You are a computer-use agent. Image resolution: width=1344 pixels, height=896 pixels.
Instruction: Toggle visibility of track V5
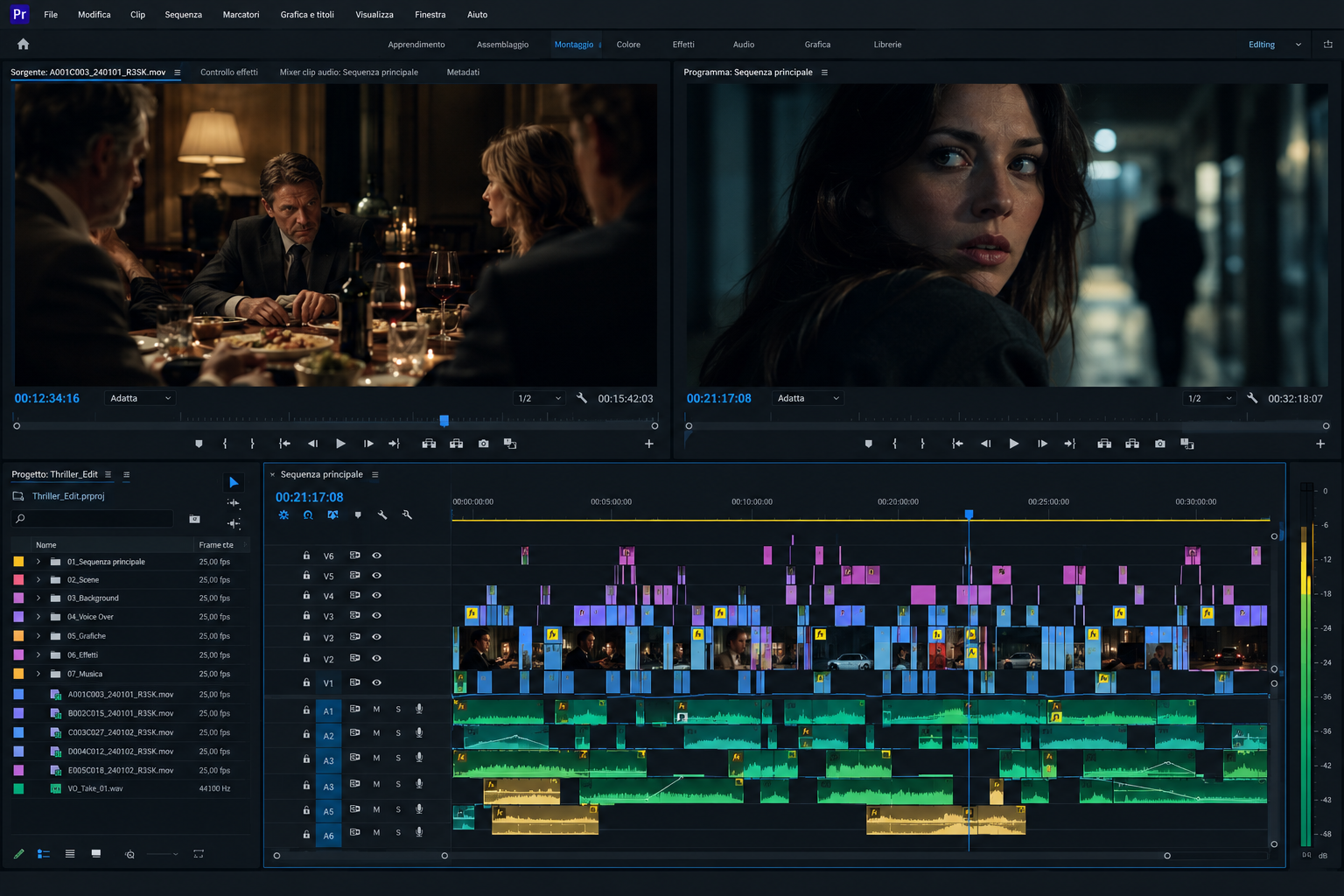coord(376,576)
